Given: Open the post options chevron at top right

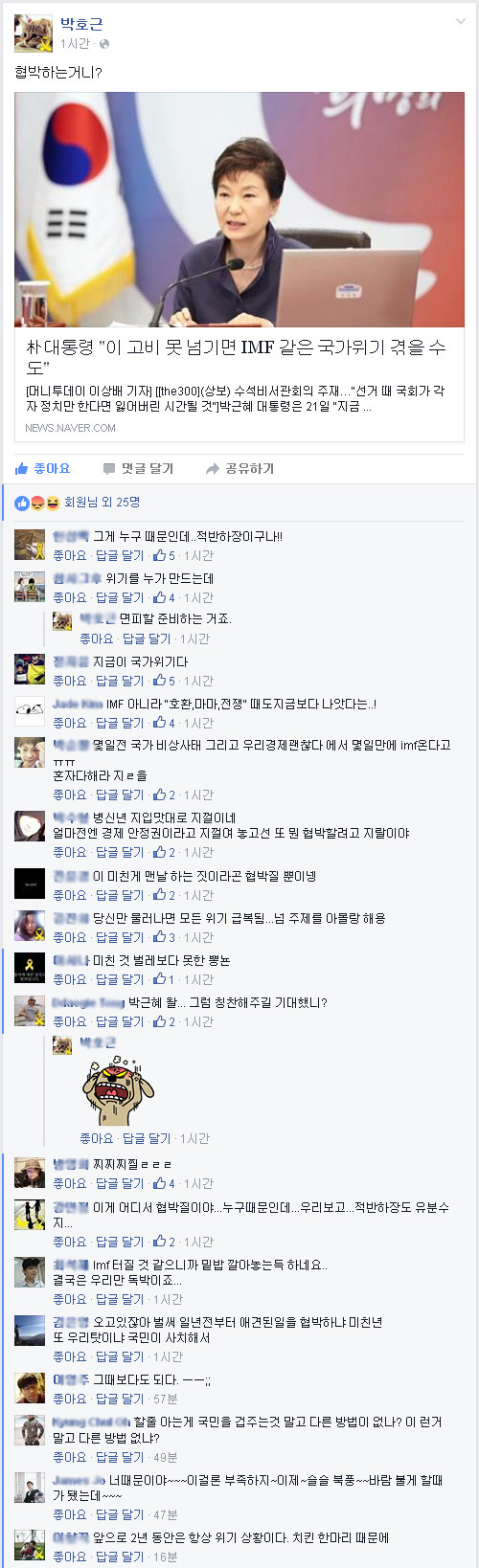Looking at the screenshot, I should 461,21.
